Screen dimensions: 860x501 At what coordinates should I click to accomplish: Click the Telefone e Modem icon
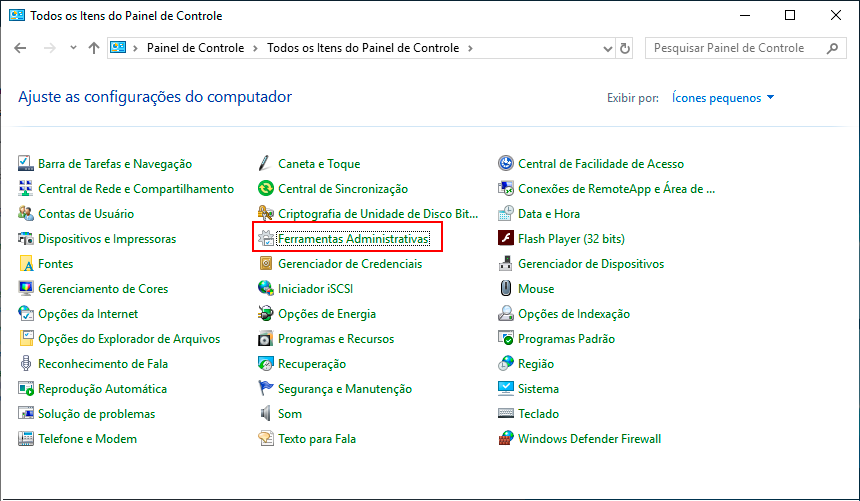pos(26,439)
